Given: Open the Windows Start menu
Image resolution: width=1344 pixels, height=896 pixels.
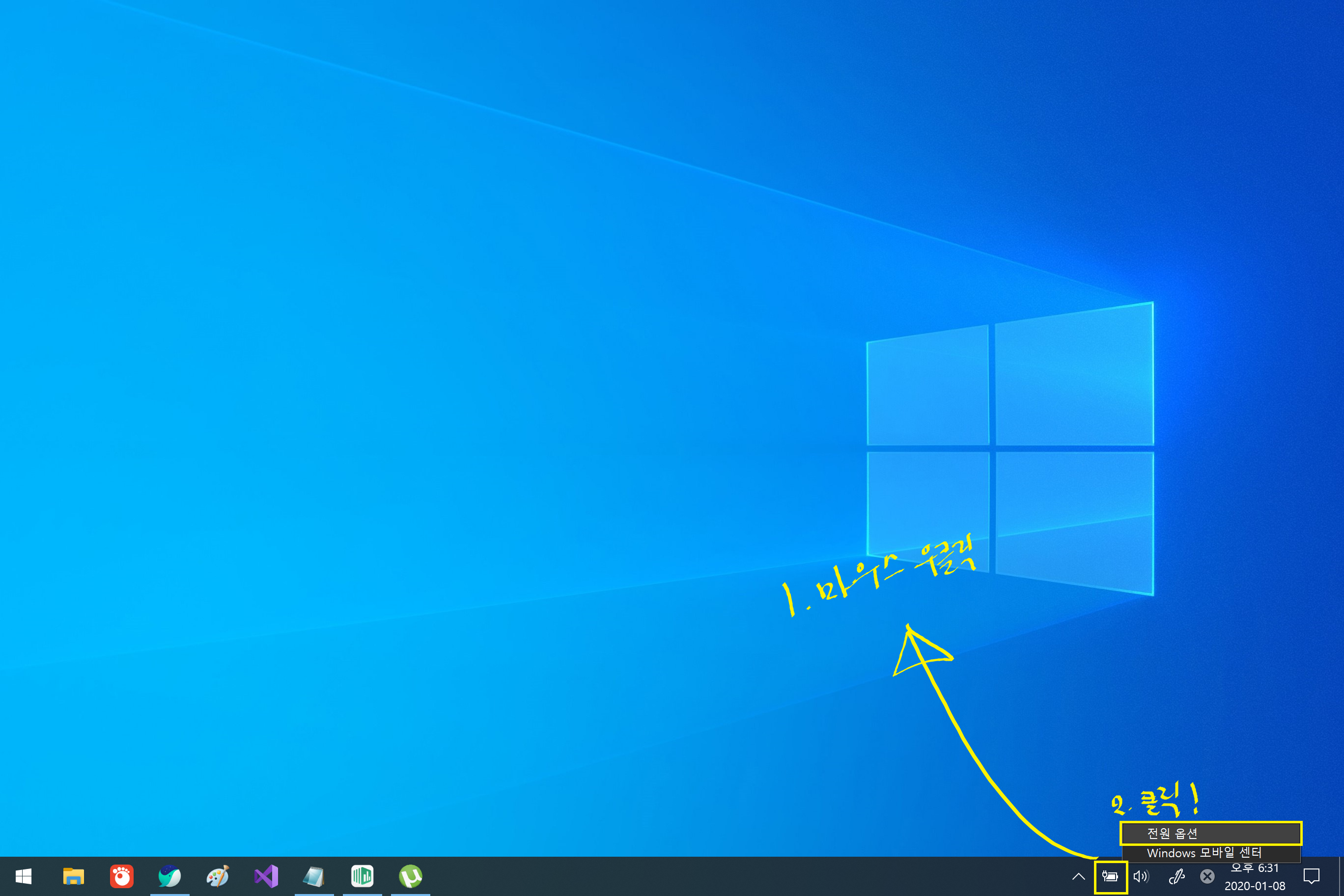Looking at the screenshot, I should [24, 876].
